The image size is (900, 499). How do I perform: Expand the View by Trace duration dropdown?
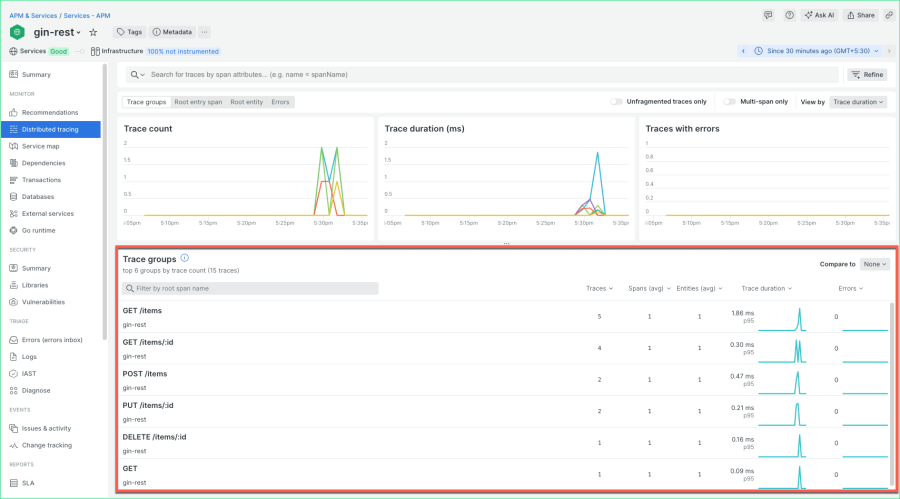[859, 102]
